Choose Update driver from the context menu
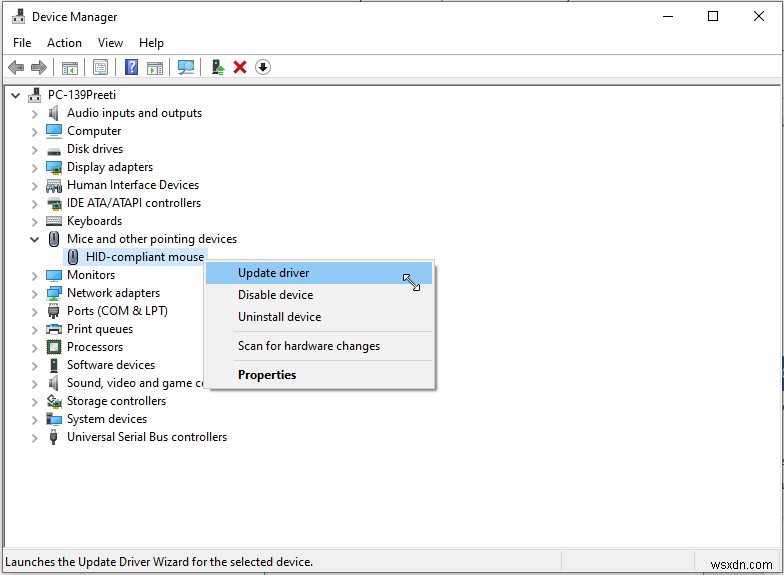The height and width of the screenshot is (575, 784). (x=319, y=273)
